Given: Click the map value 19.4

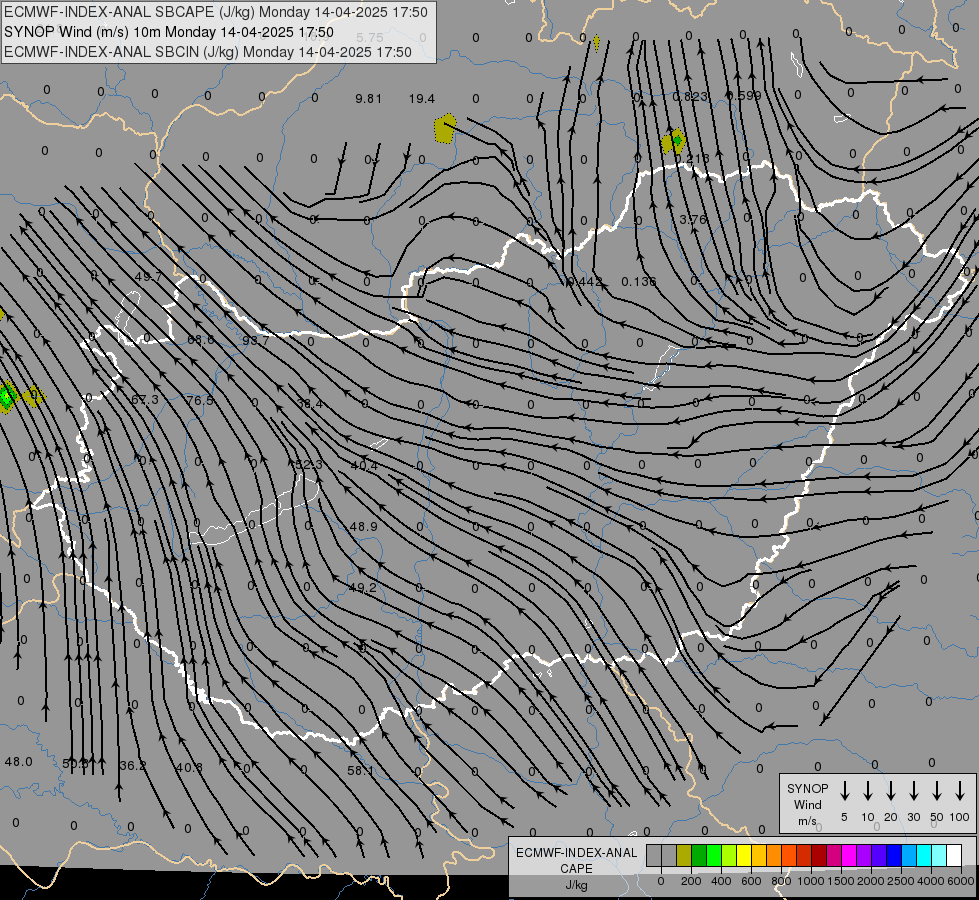Looking at the screenshot, I should click(421, 99).
